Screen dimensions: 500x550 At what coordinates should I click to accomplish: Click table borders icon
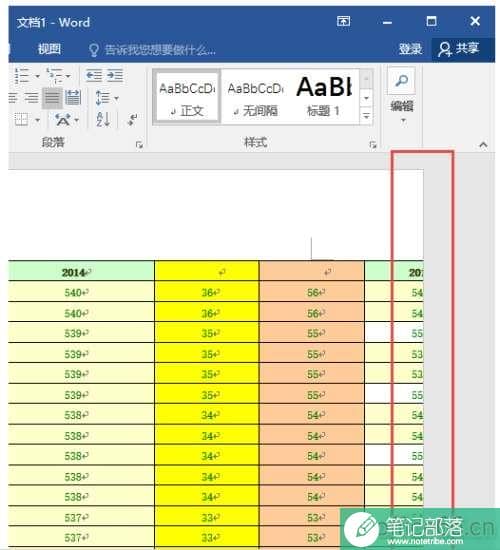click(22, 120)
